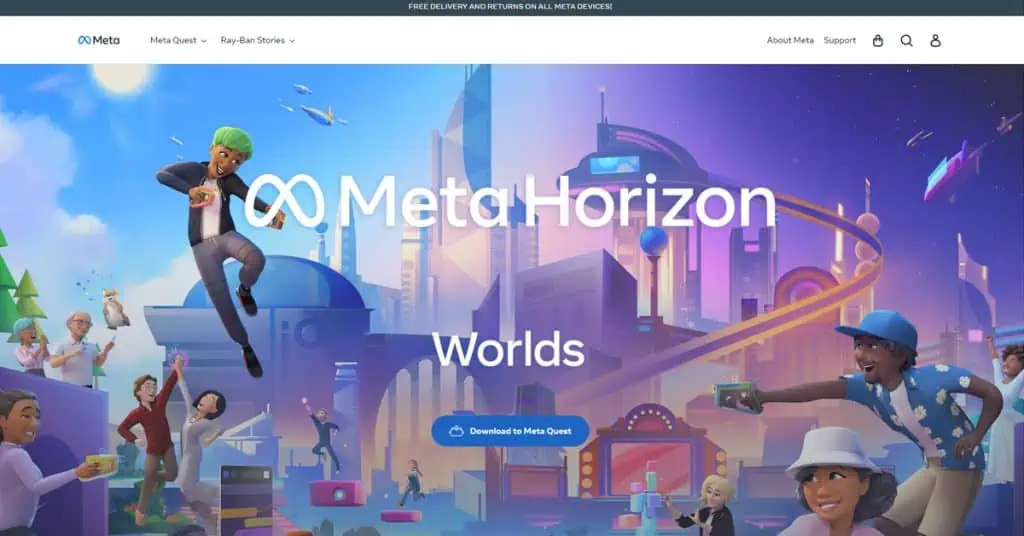Click the Meta logo in the header
Screen dimensions: 1024x536
click(x=99, y=40)
